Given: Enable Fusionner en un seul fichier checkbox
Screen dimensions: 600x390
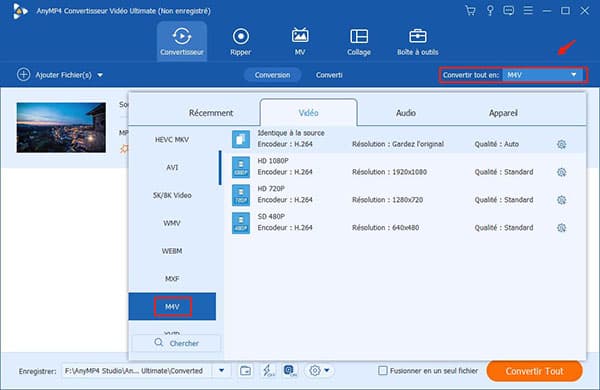Looking at the screenshot, I should tap(383, 370).
